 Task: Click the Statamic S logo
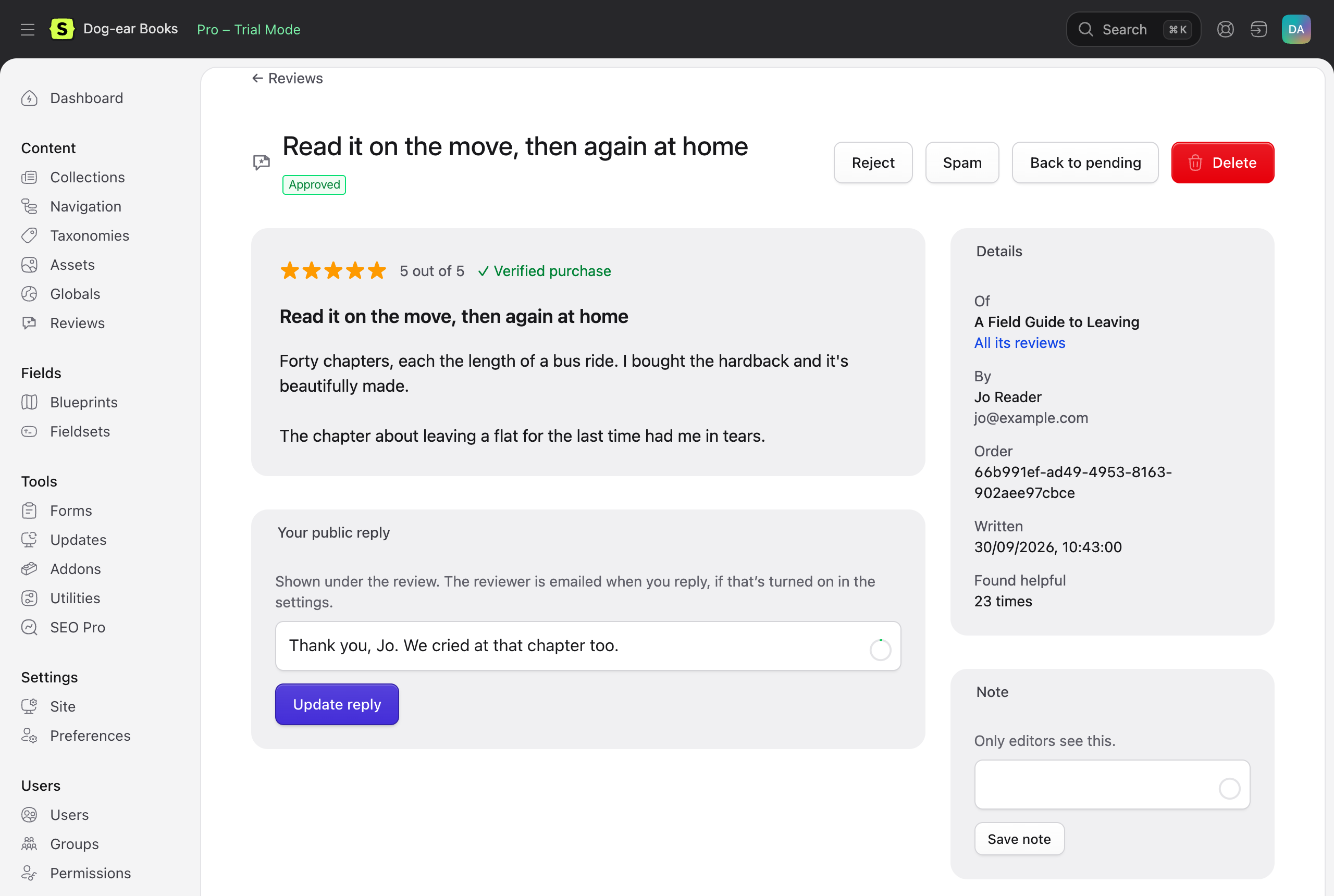(x=61, y=29)
